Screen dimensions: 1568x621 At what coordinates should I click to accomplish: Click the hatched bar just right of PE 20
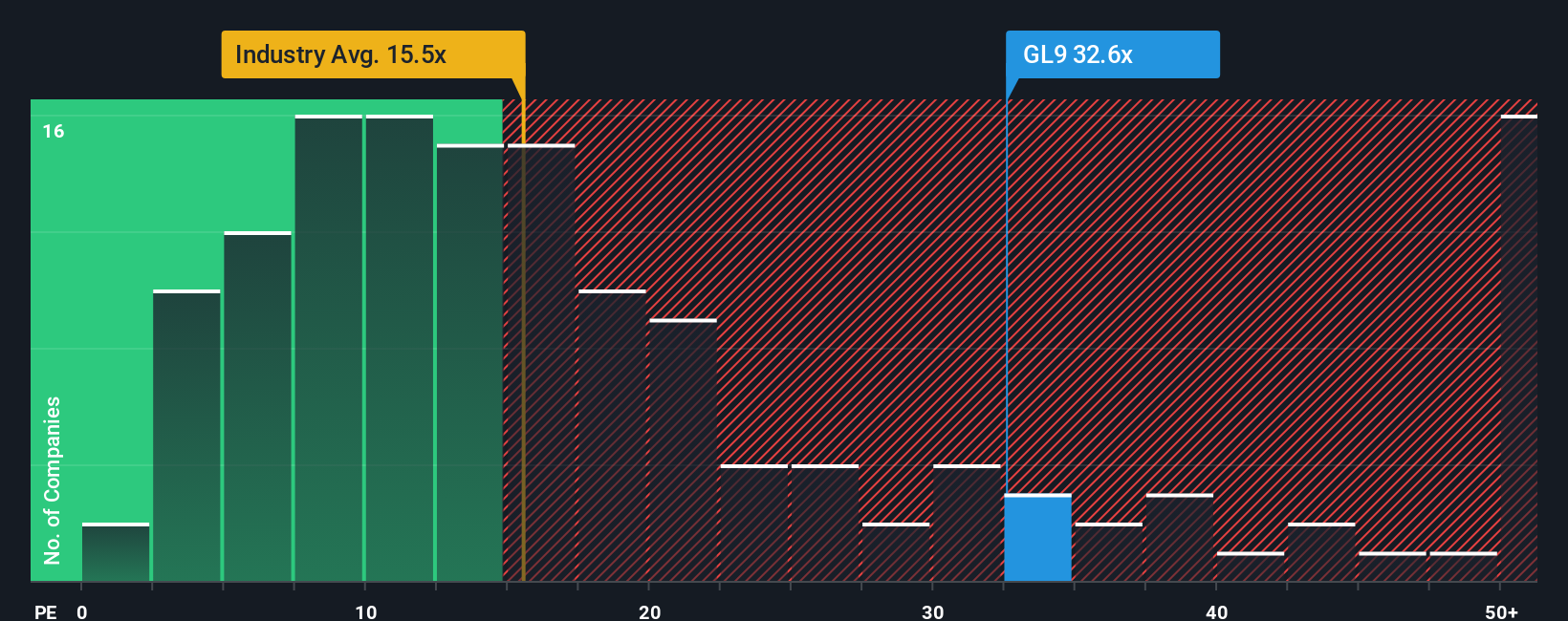[684, 450]
